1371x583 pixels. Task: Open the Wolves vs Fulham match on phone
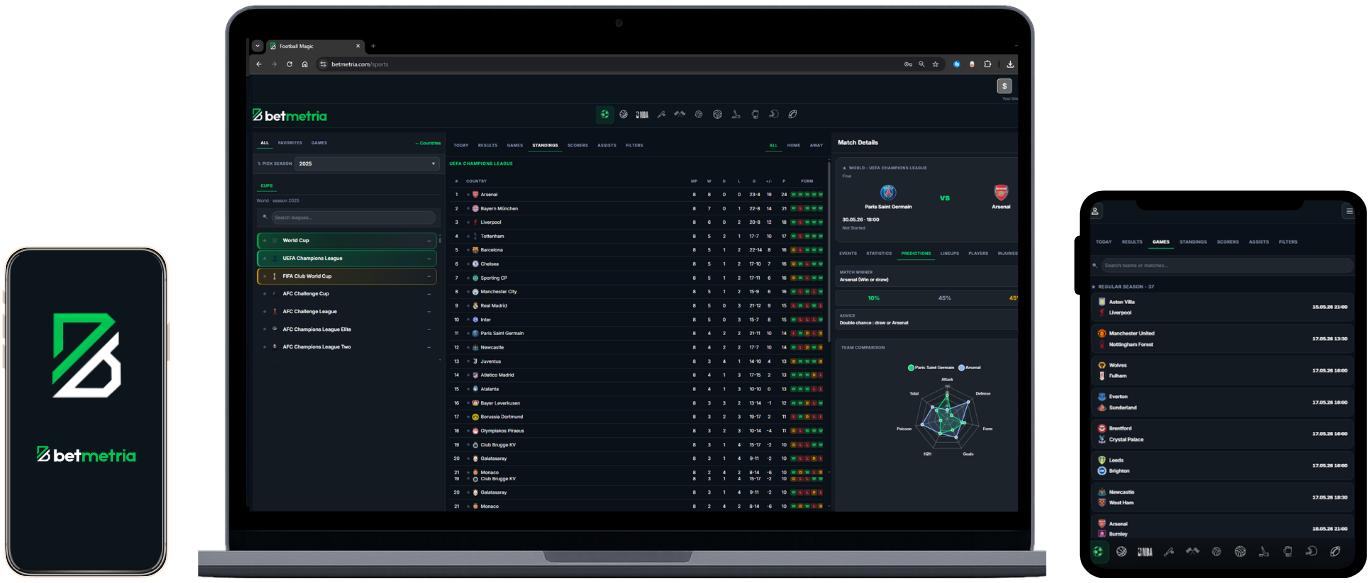(x=1224, y=371)
